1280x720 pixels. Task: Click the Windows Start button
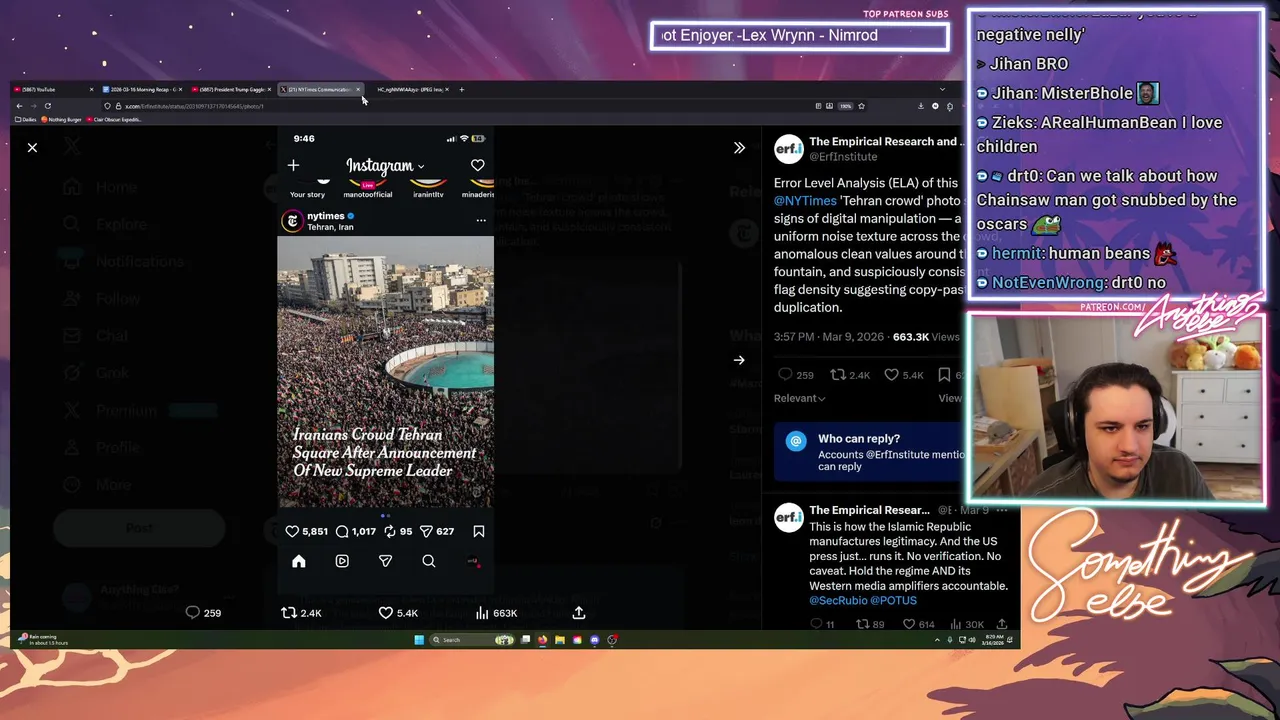[419, 640]
